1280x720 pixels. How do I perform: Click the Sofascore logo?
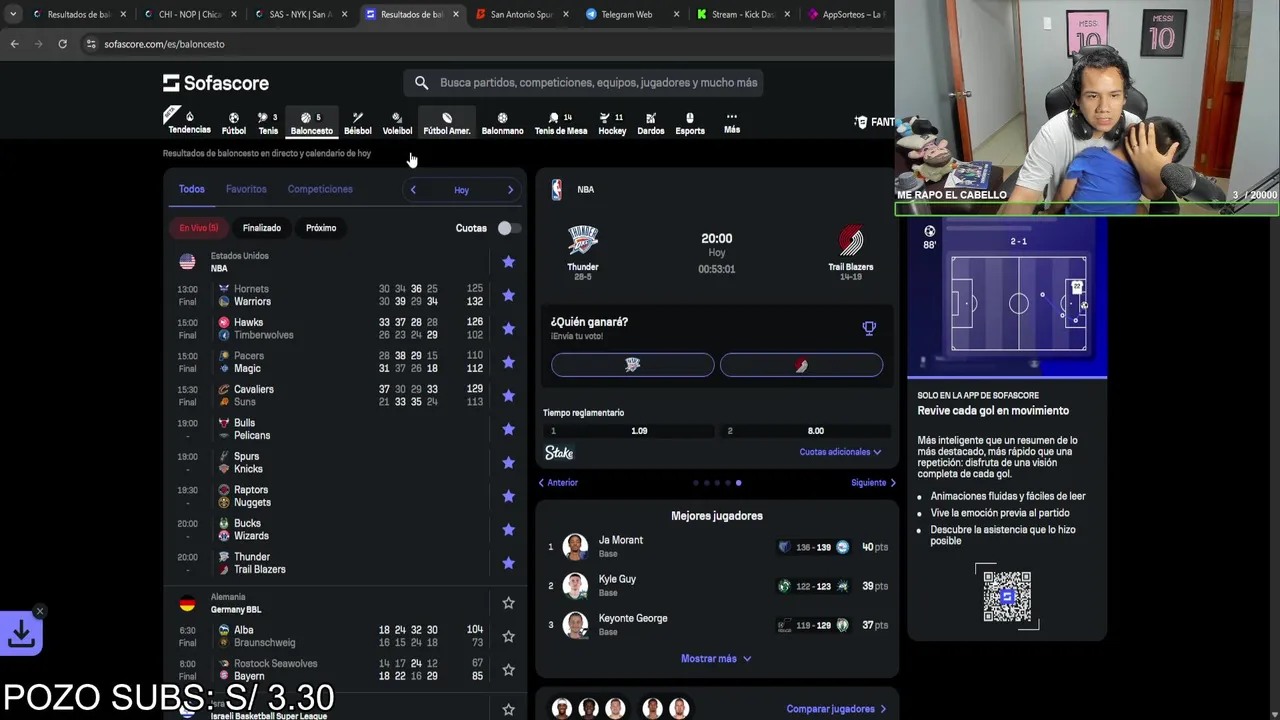(216, 83)
